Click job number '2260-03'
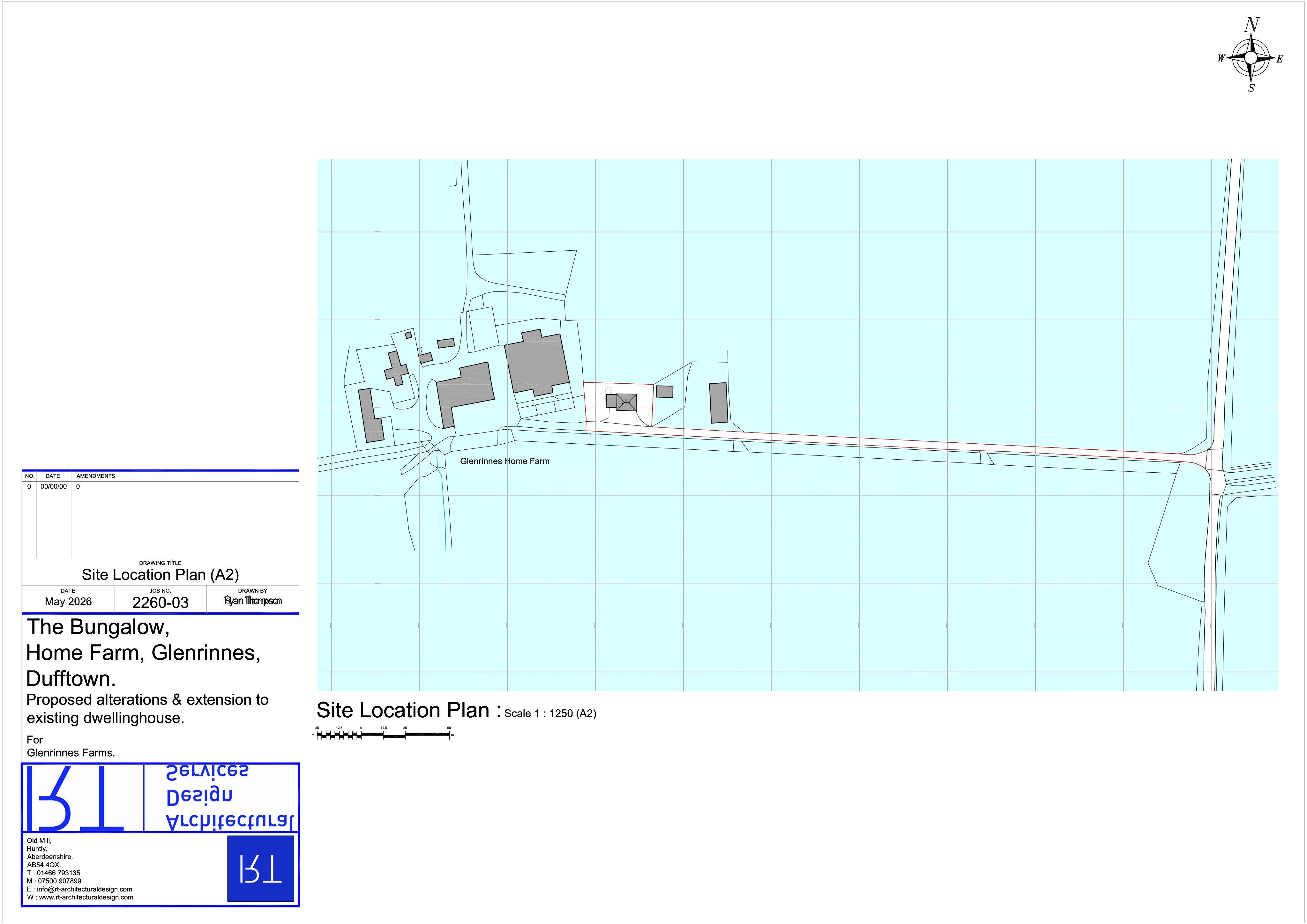 click(x=160, y=602)
